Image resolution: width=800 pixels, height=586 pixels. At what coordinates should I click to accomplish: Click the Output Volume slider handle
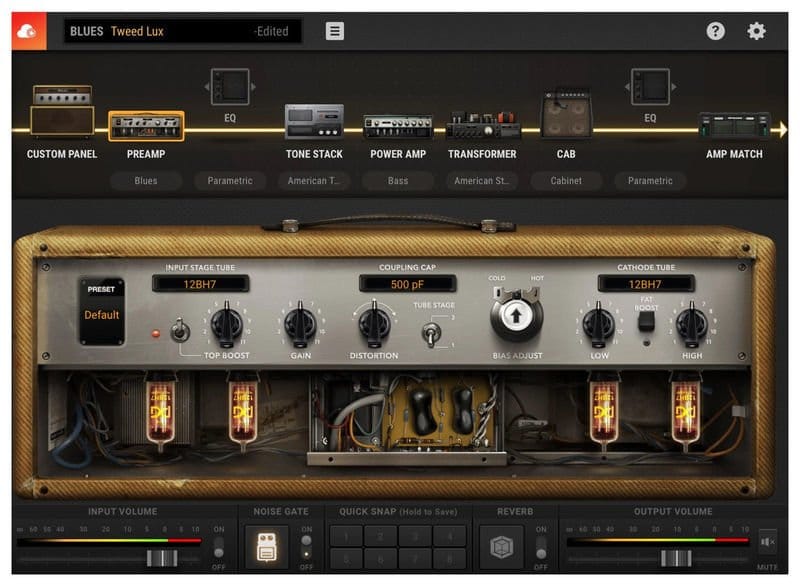pos(676,557)
